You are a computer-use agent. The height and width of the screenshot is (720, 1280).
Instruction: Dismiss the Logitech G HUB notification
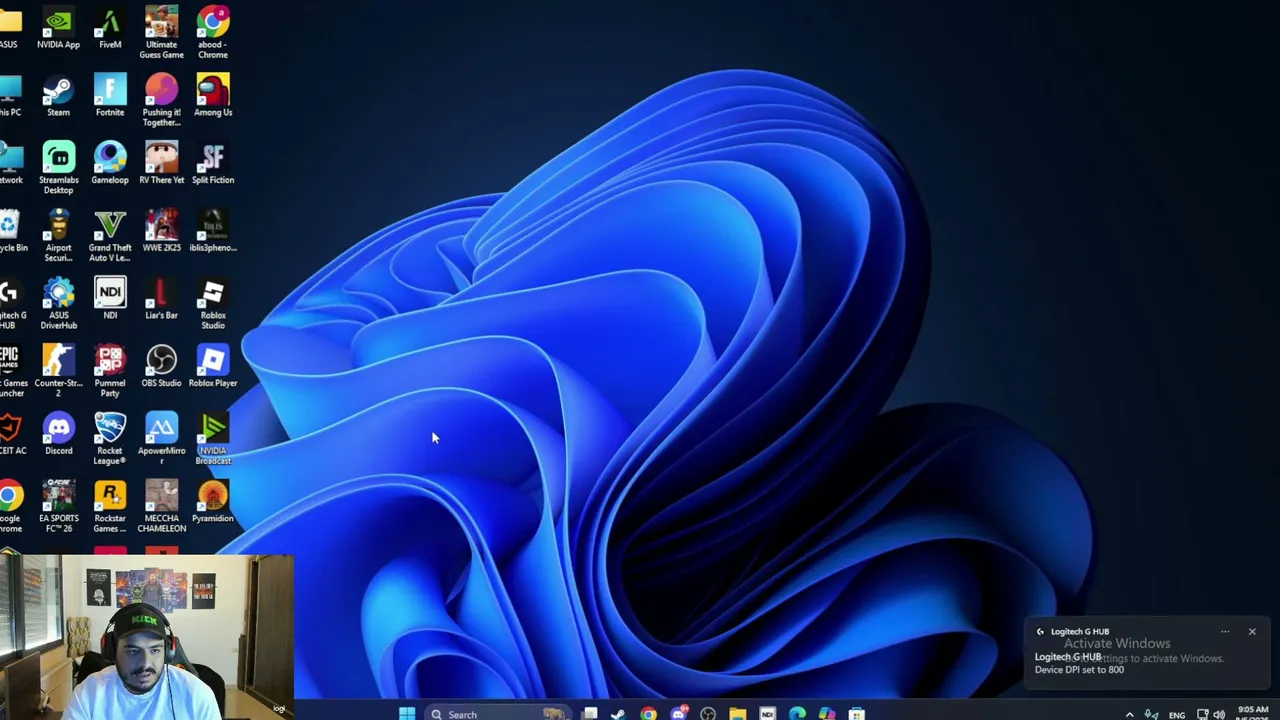coord(1252,631)
